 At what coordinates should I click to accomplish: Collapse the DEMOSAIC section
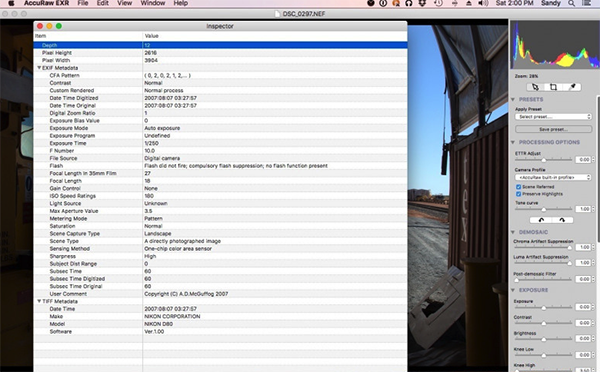click(513, 232)
